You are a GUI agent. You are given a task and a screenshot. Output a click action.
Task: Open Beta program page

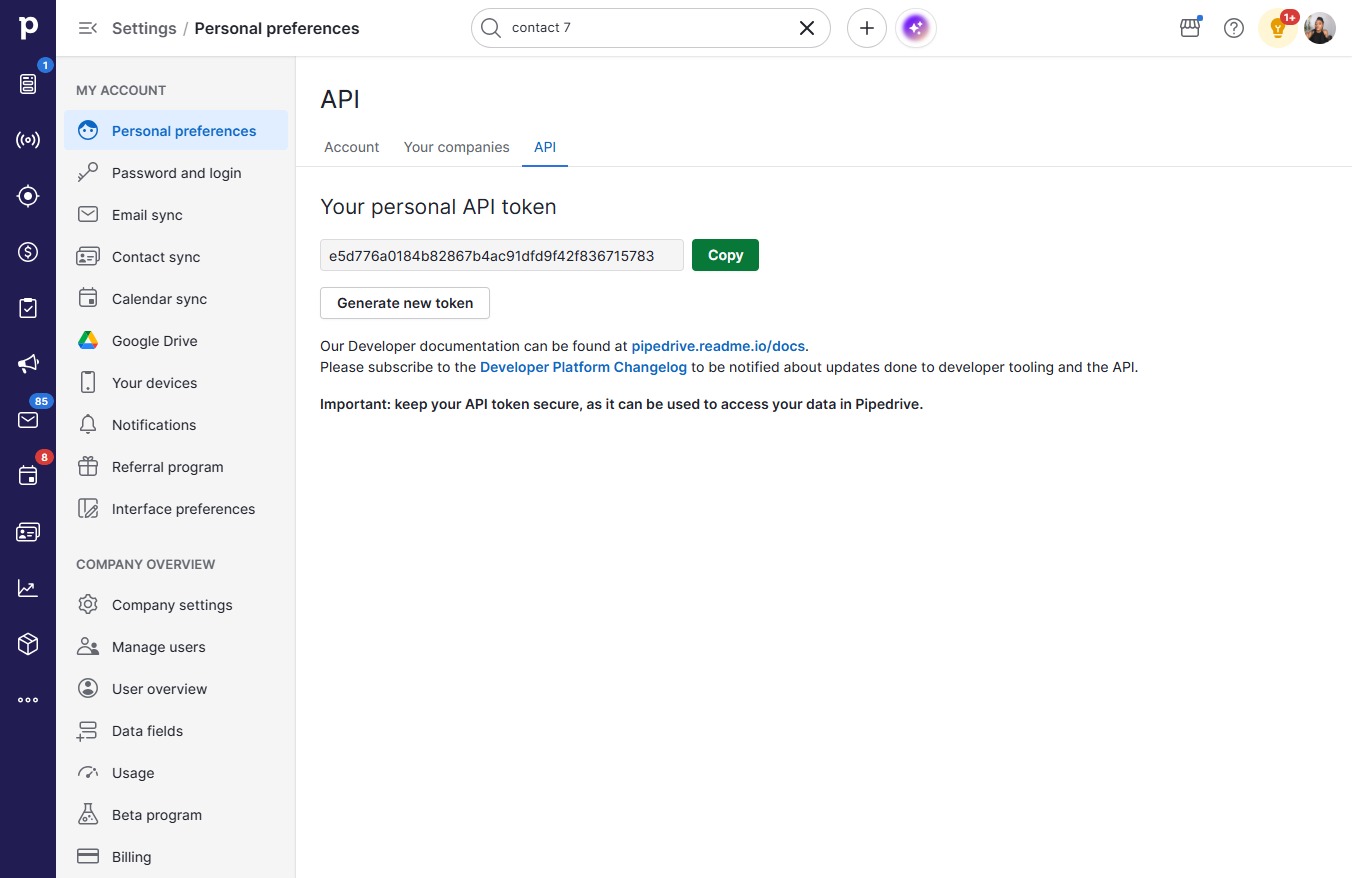(176, 815)
